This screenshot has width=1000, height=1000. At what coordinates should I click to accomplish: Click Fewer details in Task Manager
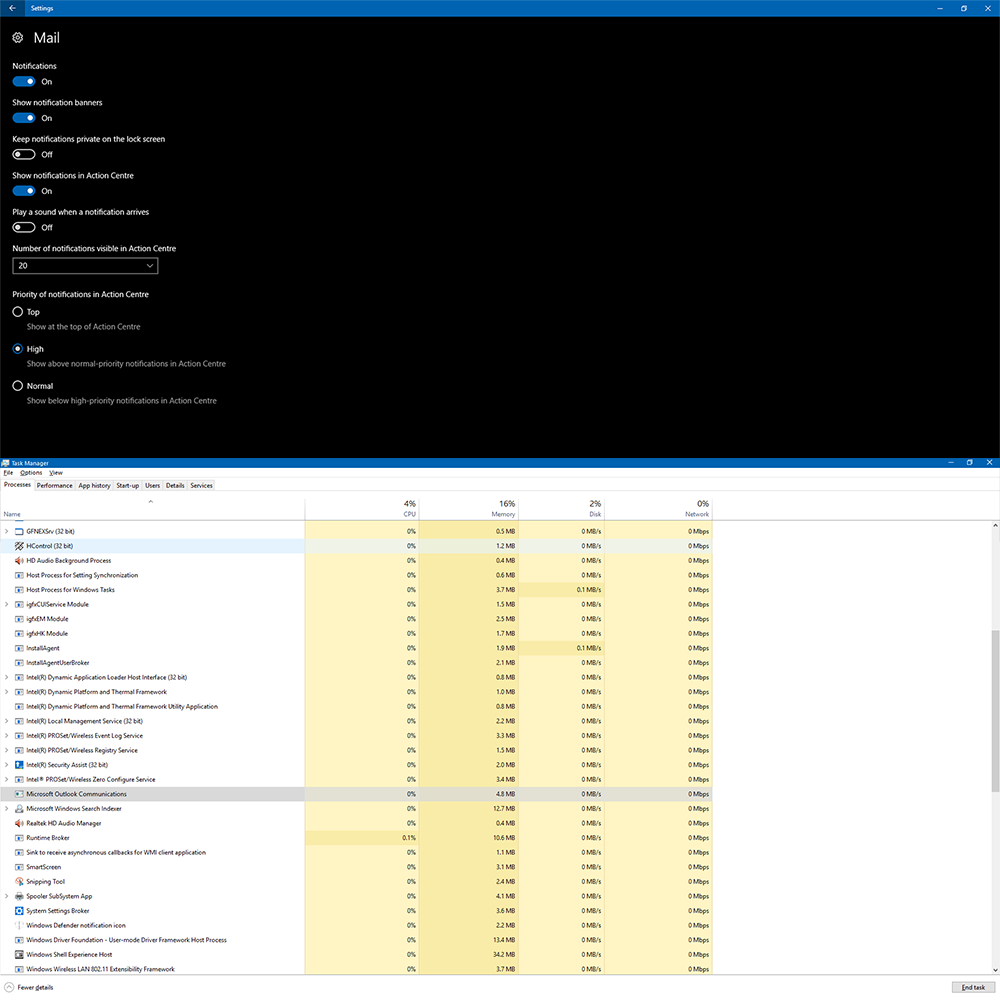click(29, 988)
